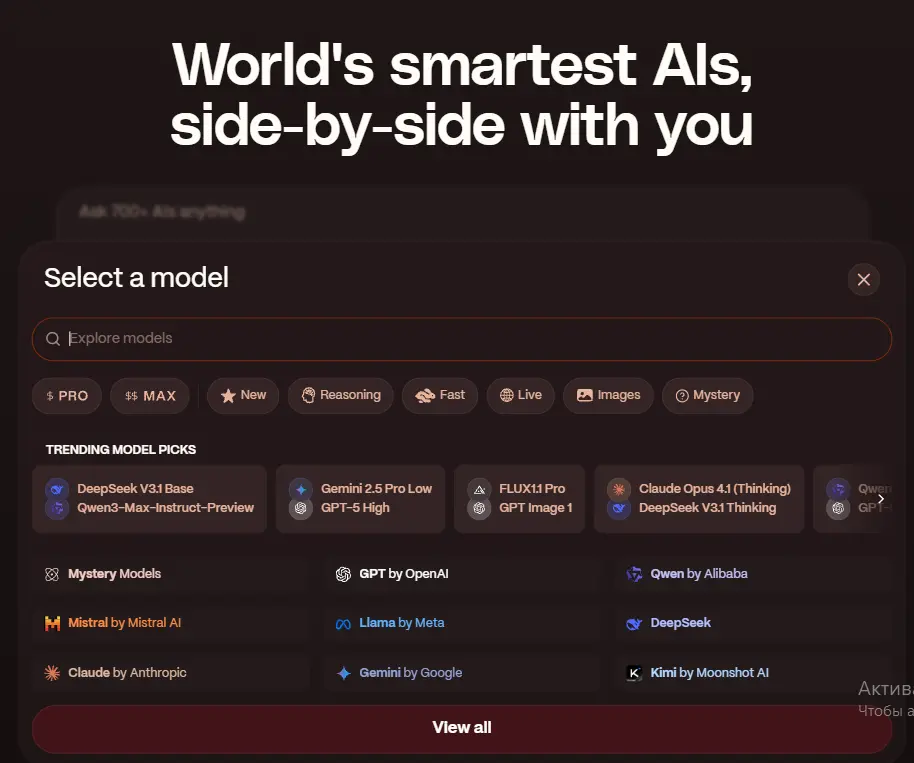This screenshot has height=763, width=914.
Task: Click the Explore models search field
Action: click(462, 339)
